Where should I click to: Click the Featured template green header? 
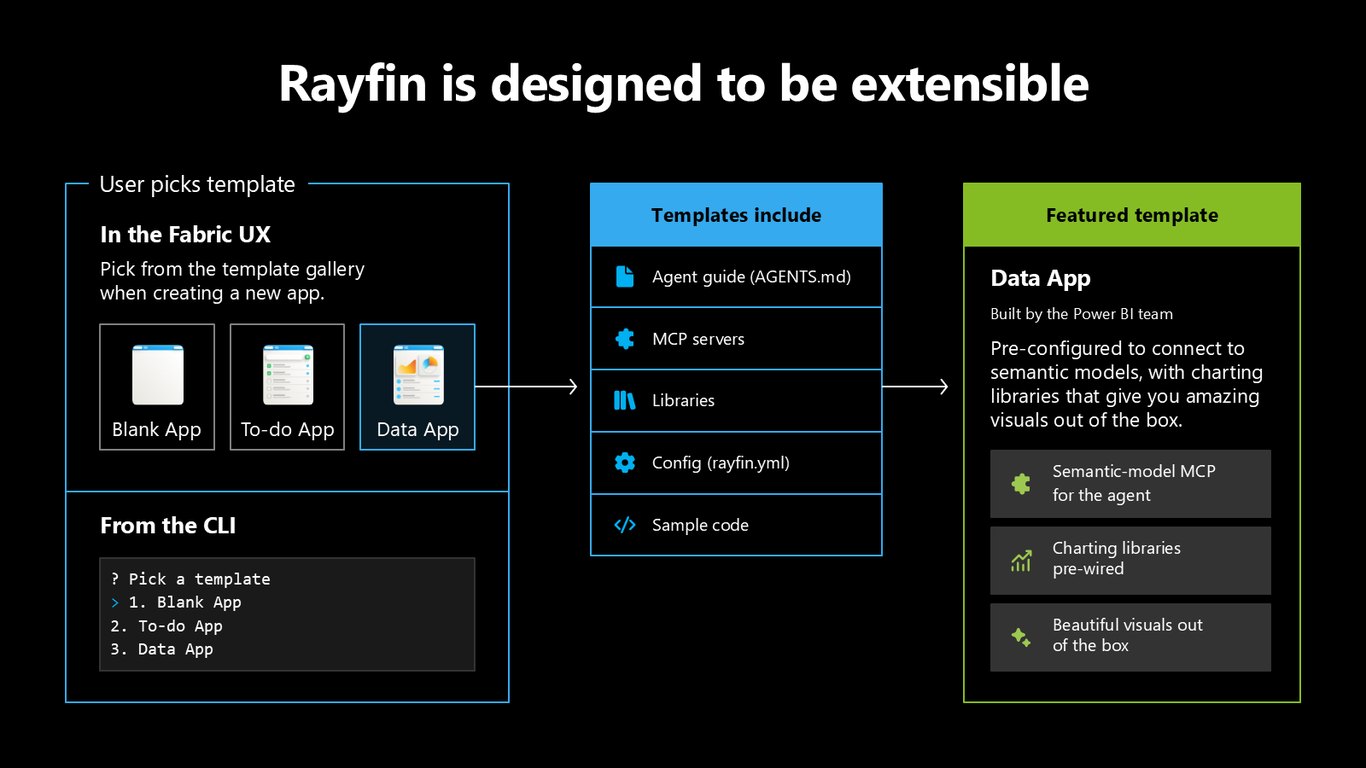tap(1132, 215)
